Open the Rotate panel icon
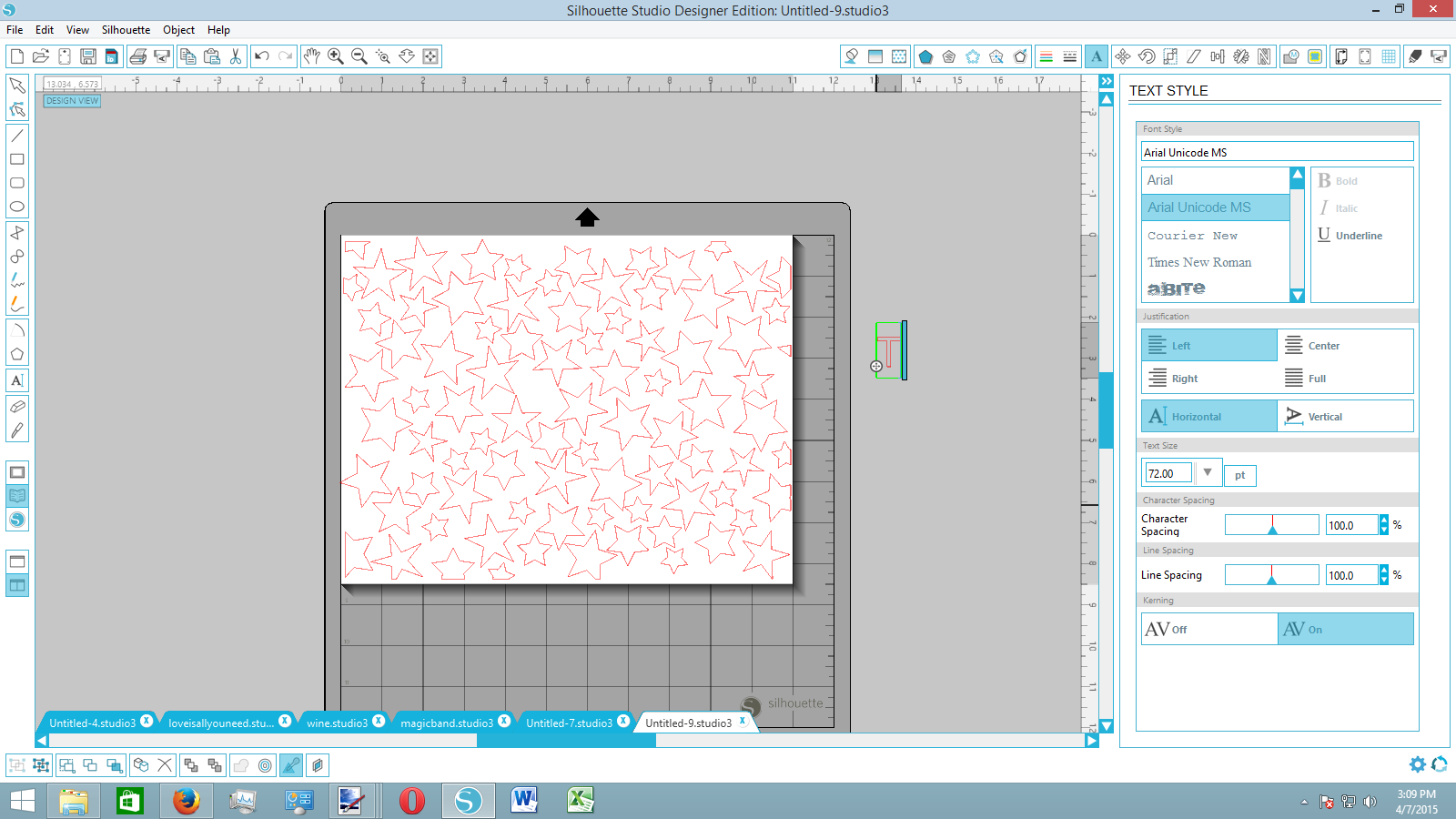Image resolution: width=1456 pixels, height=819 pixels. click(1147, 56)
